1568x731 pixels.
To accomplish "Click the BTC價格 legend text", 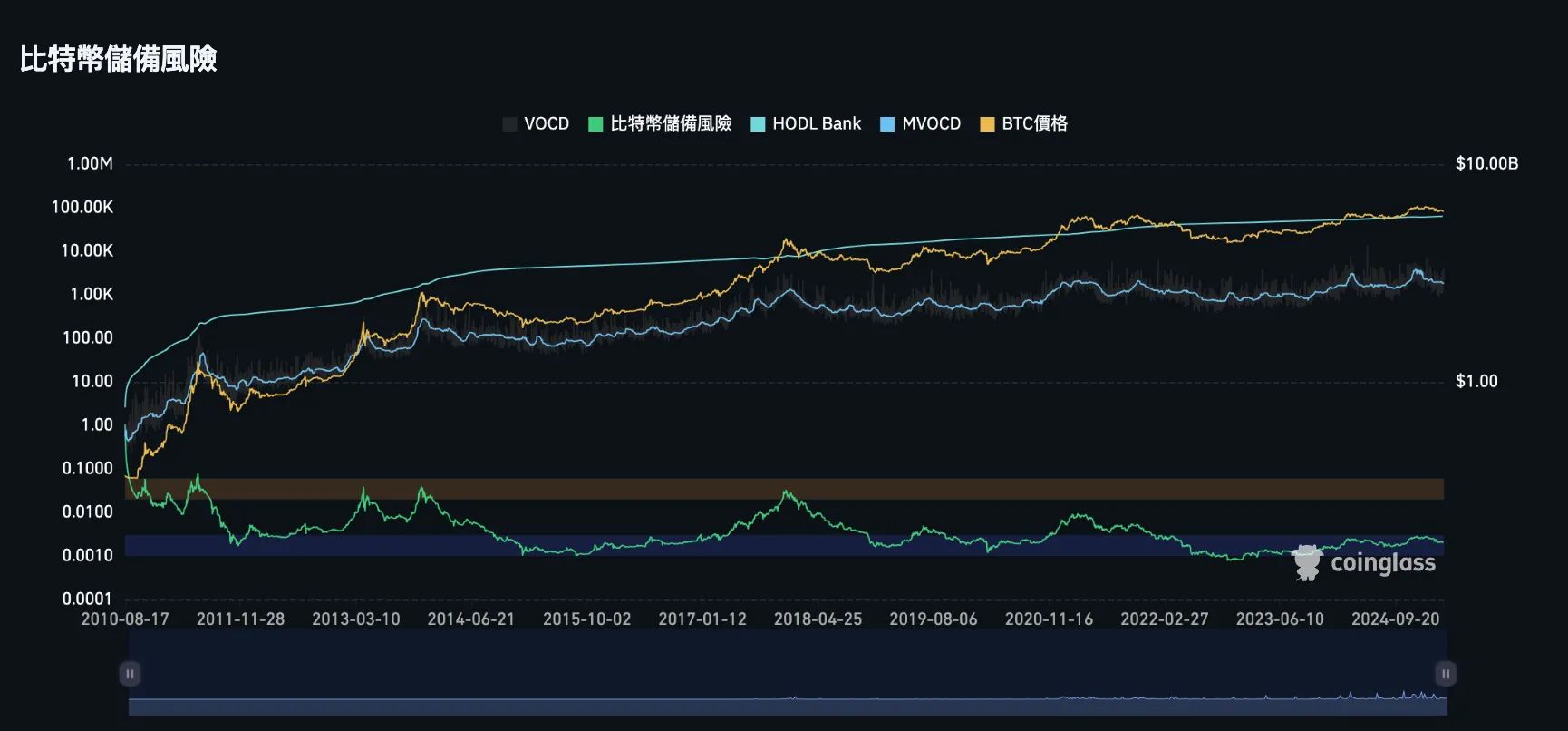I will 1034,124.
